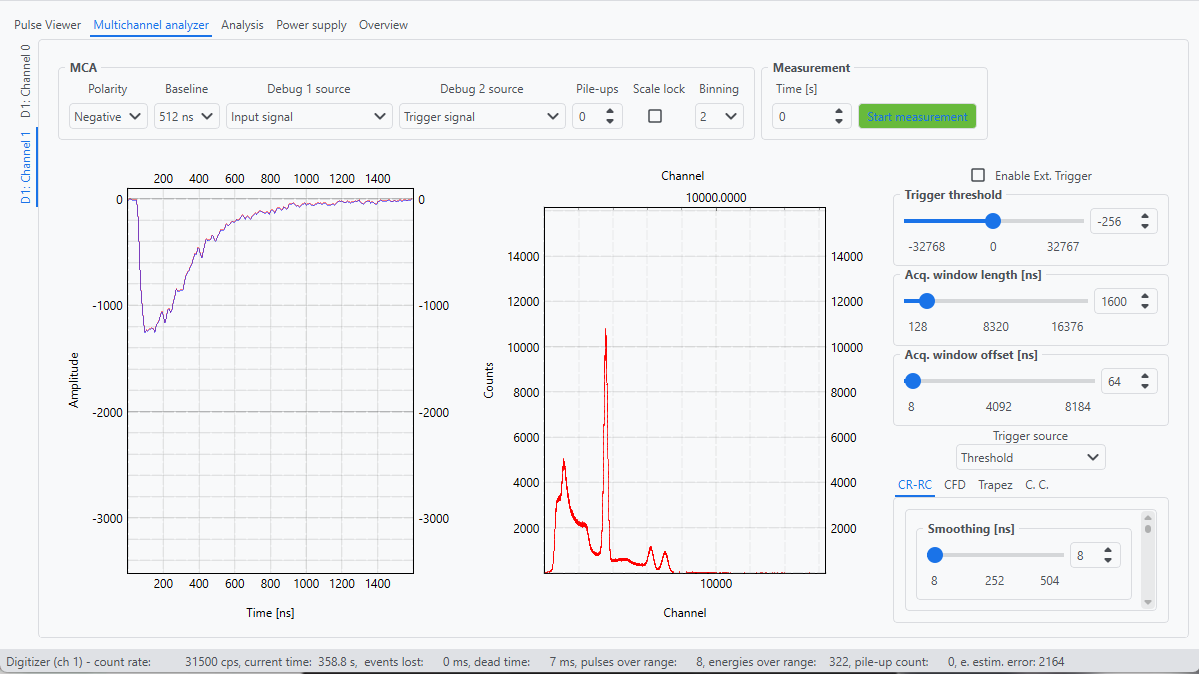Switch to the Trapez filter tab
Image resolution: width=1199 pixels, height=674 pixels.
tap(995, 485)
